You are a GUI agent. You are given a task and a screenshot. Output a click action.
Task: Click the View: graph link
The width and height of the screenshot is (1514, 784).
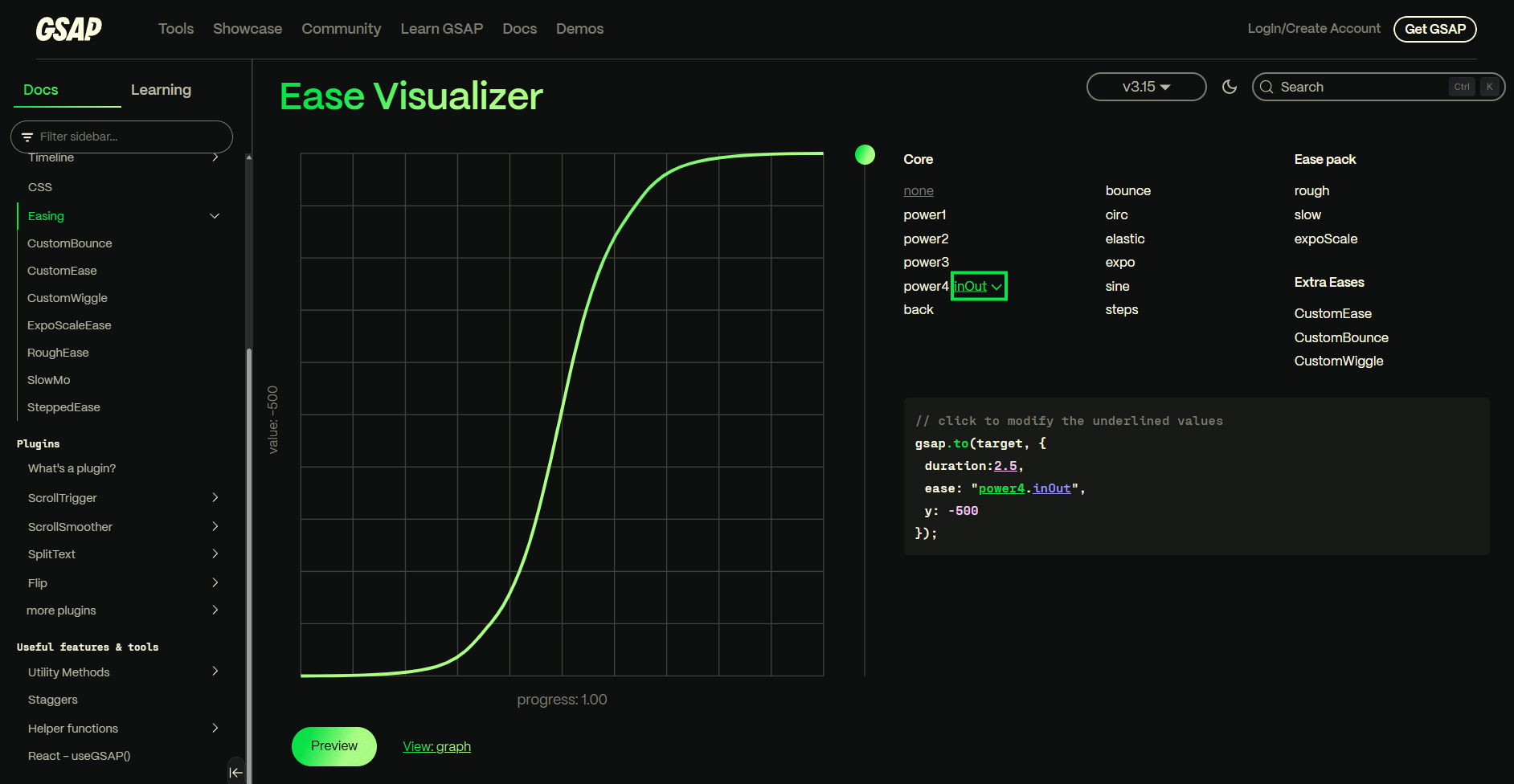pyautogui.click(x=436, y=746)
